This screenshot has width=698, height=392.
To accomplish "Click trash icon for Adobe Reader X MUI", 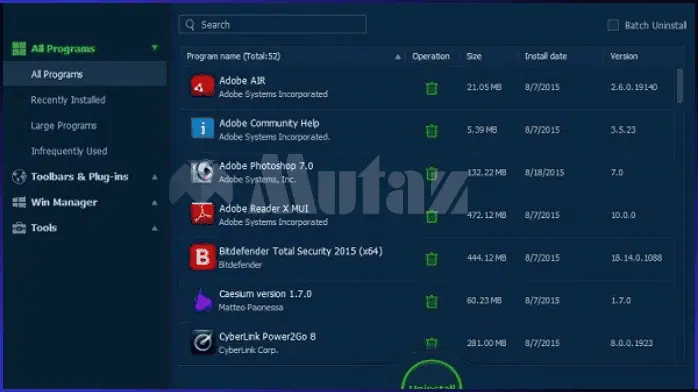I will [431, 216].
